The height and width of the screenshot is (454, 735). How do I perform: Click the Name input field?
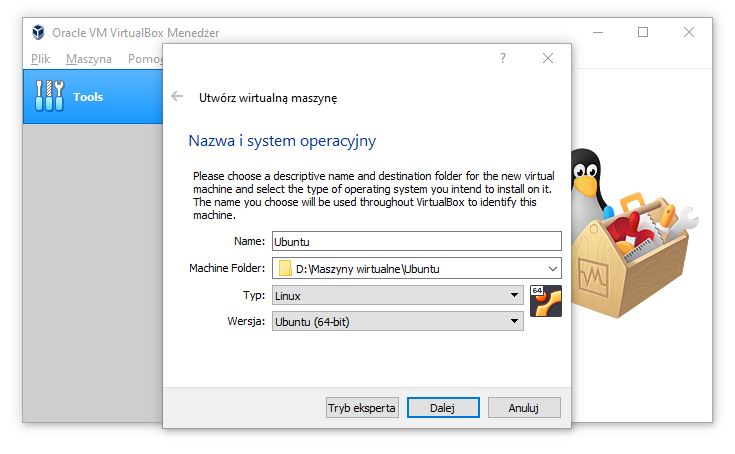(417, 241)
